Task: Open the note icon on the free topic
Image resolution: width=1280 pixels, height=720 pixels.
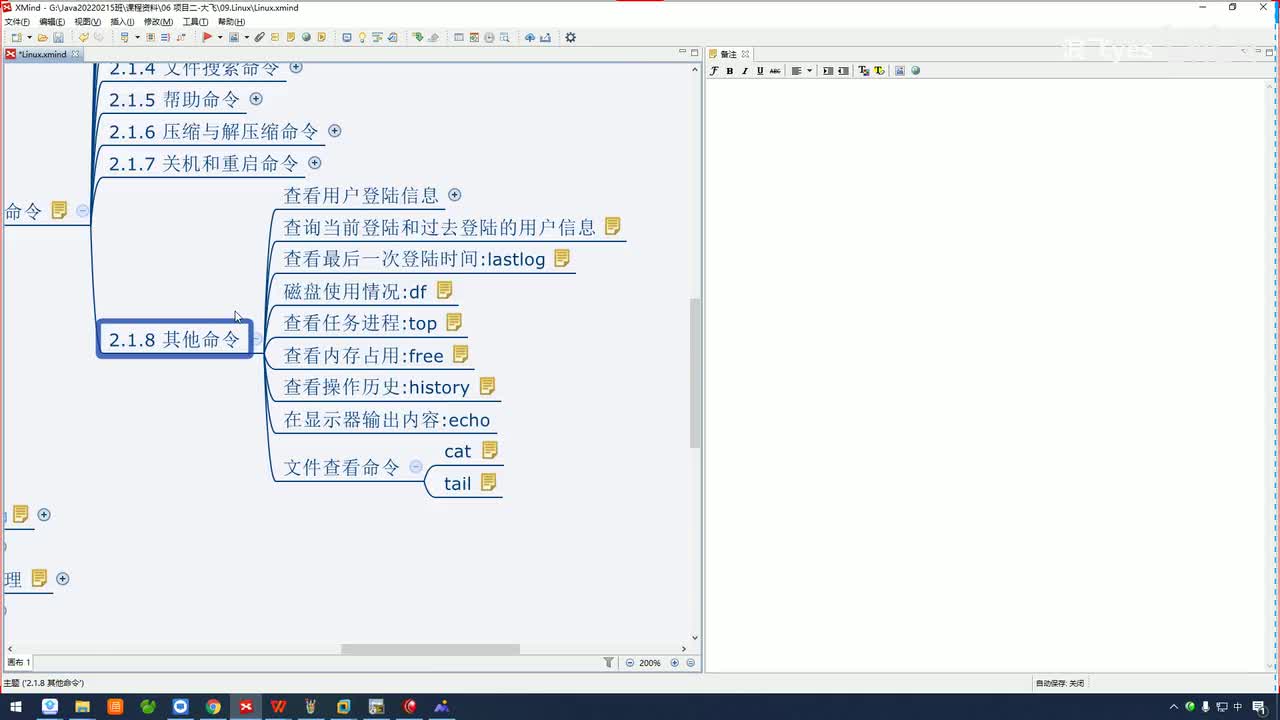Action: [x=461, y=354]
